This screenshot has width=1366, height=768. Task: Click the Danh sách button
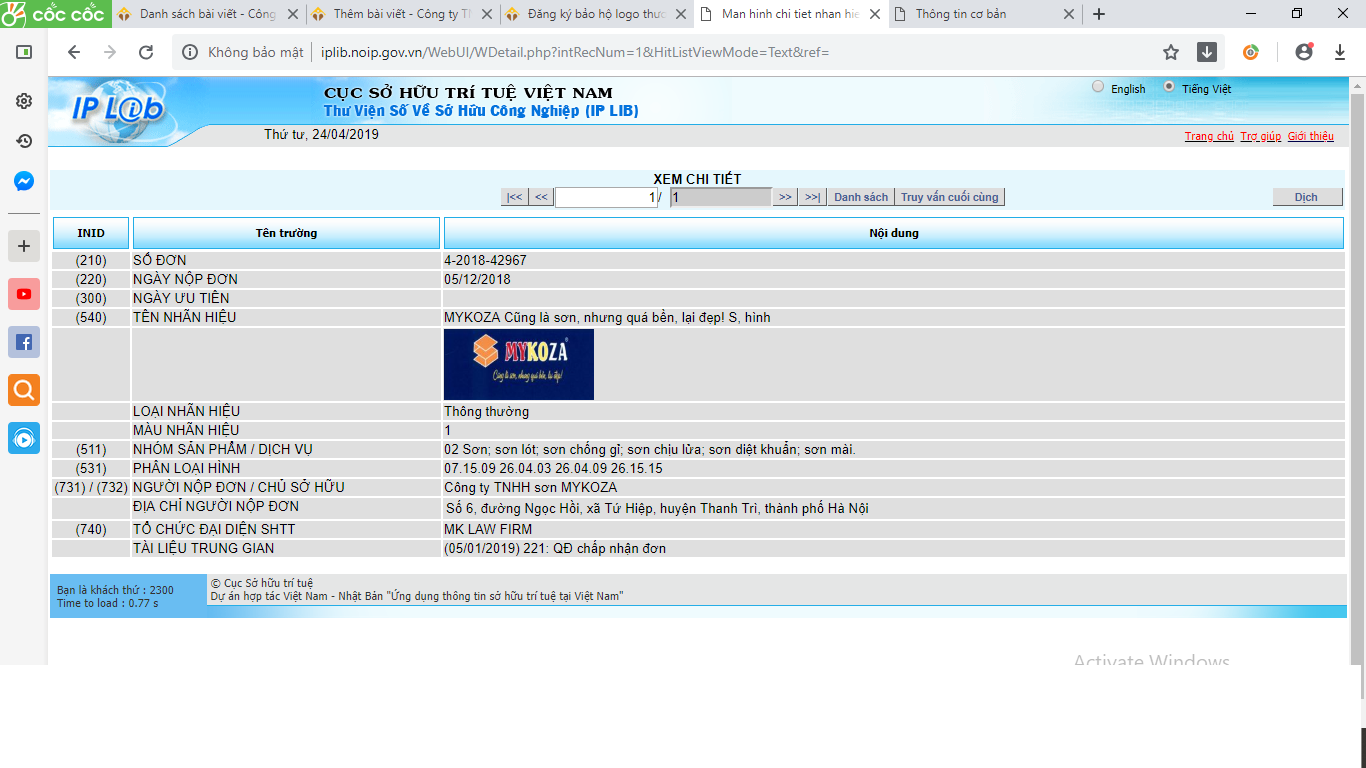coord(861,197)
